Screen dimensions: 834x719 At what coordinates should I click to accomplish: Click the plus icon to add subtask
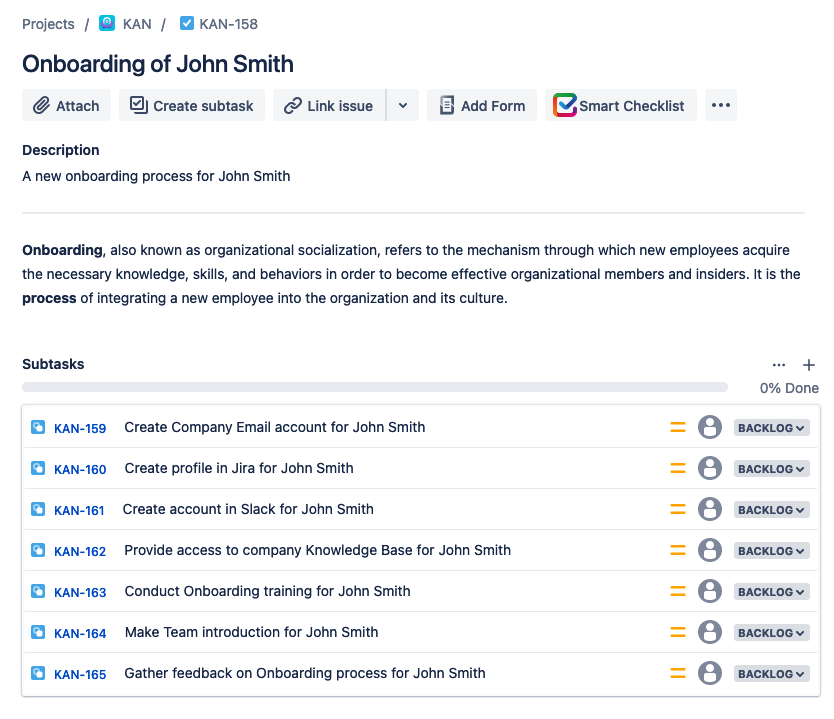click(809, 365)
